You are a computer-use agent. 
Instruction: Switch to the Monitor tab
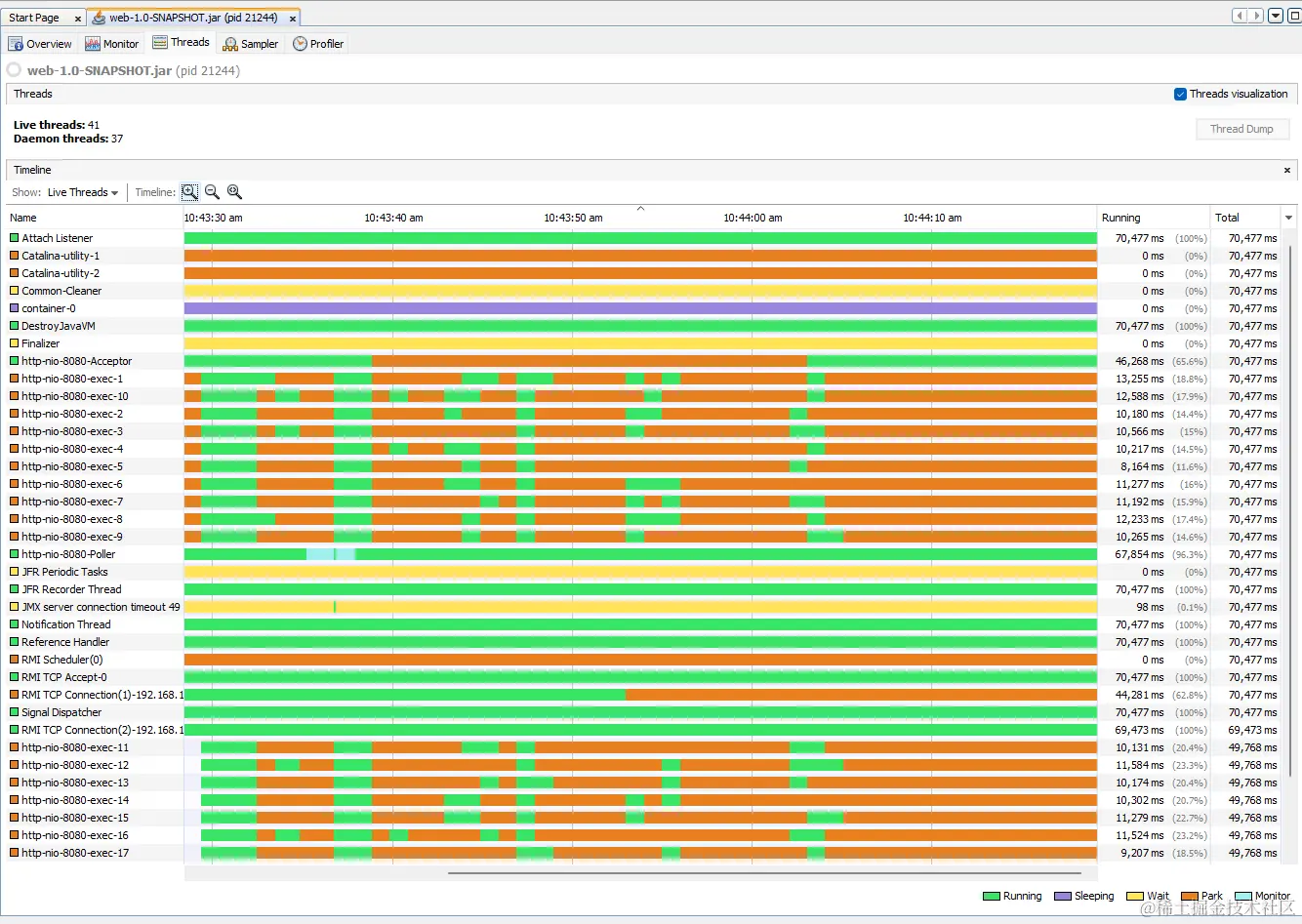tap(112, 44)
